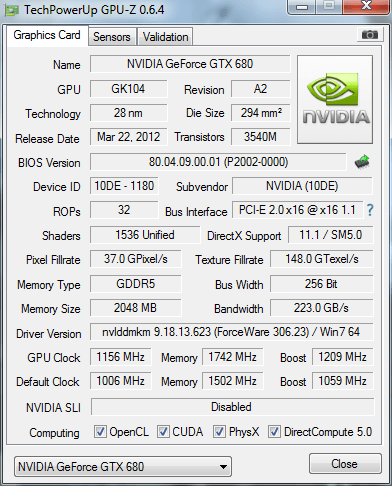Click the BIOS save chip icon
Screen dimensions: 392x486
point(362,162)
